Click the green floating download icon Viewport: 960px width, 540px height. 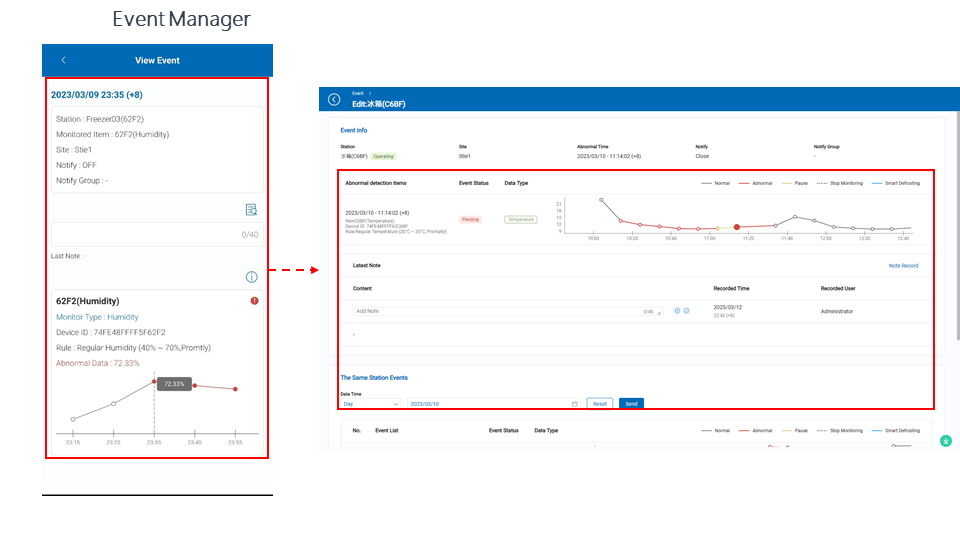(x=945, y=440)
